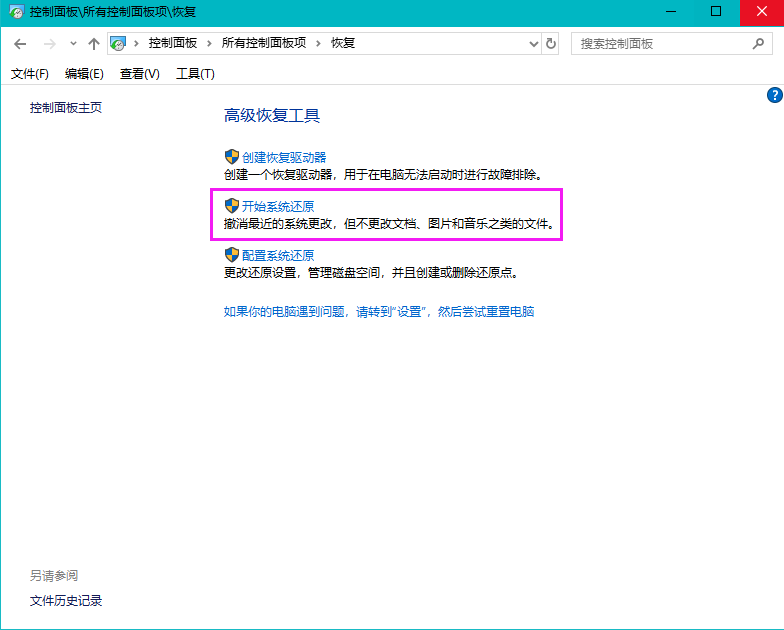The image size is (784, 630).
Task: Click the 搜索控制面板 search box
Action: pos(660,44)
